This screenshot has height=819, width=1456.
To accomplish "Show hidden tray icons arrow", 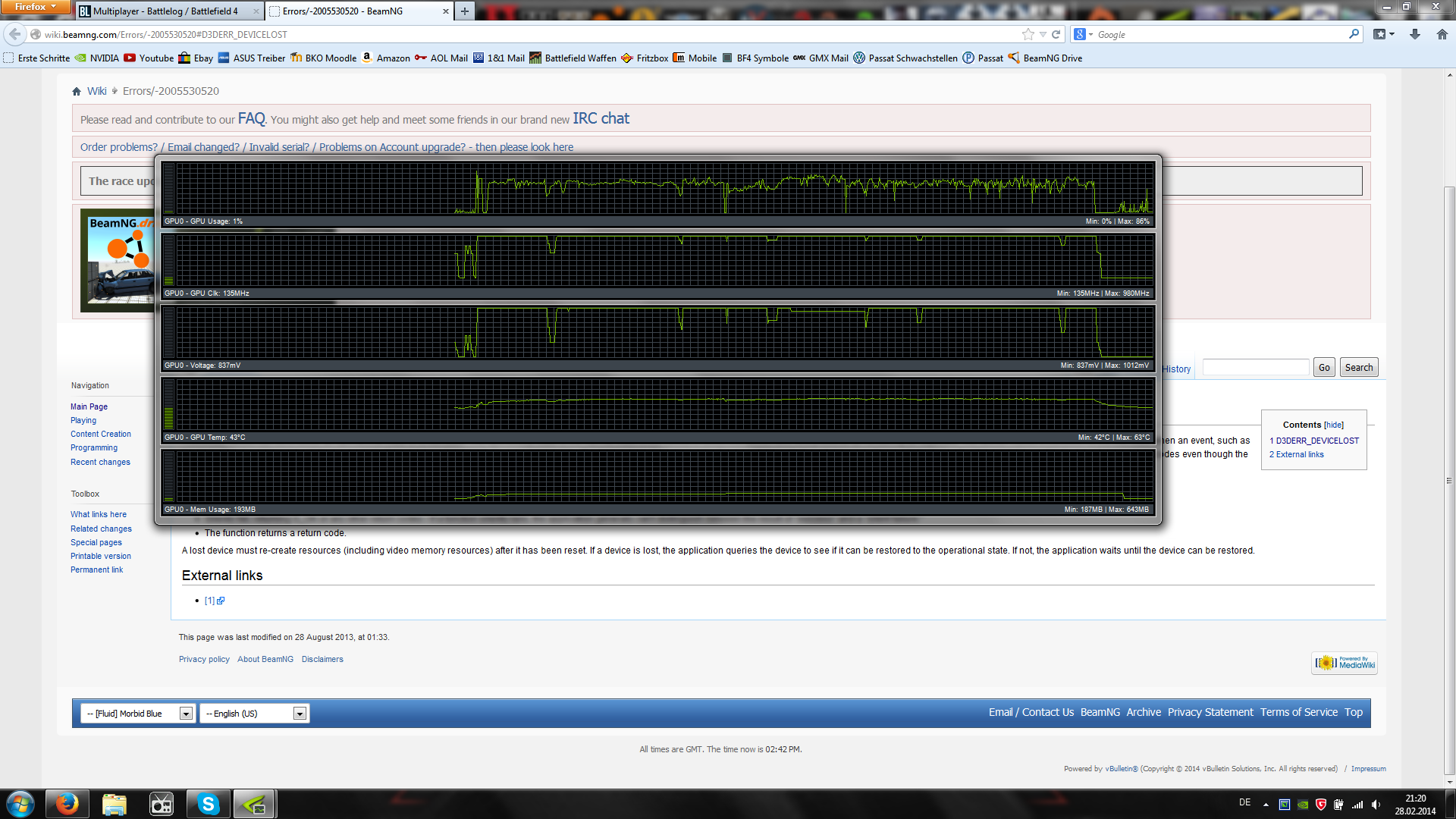I will pos(1266,805).
